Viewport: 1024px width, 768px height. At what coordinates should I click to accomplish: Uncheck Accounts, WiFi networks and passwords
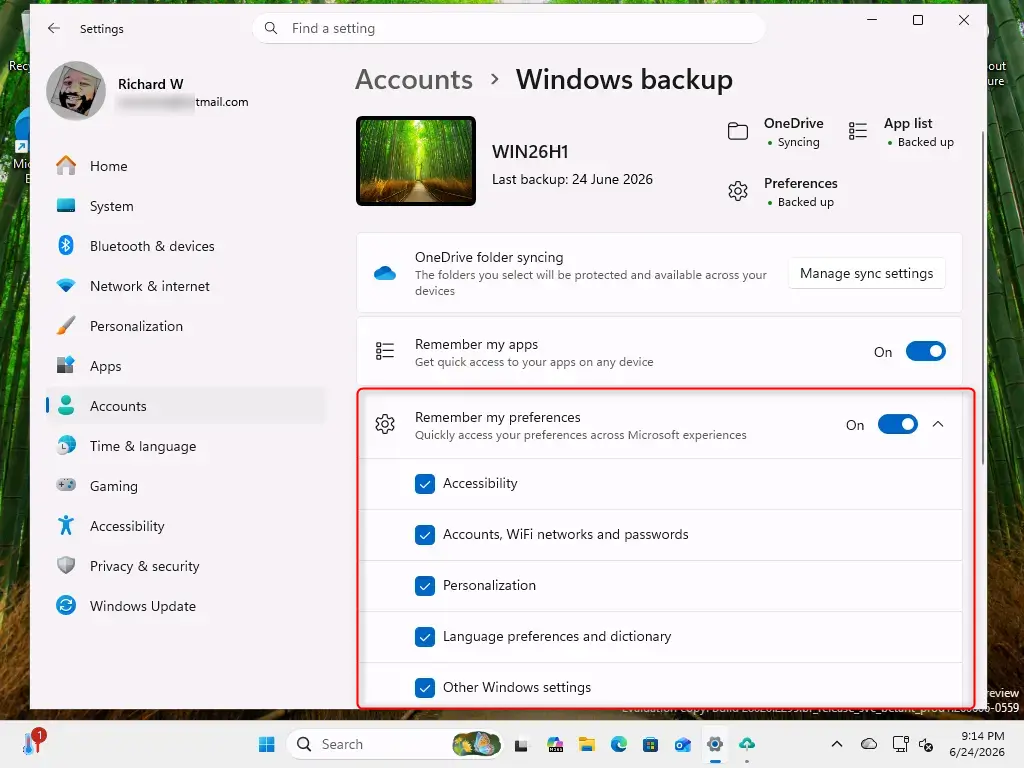point(424,535)
